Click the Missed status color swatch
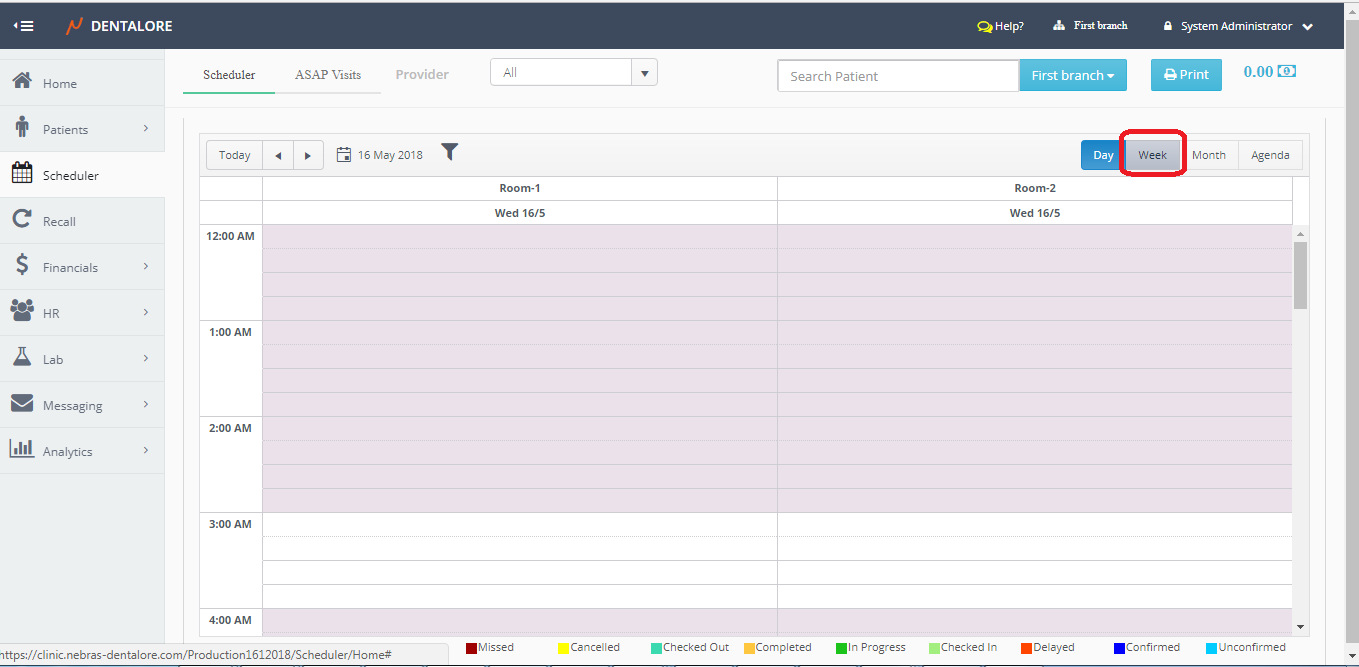1359x667 pixels. click(472, 648)
